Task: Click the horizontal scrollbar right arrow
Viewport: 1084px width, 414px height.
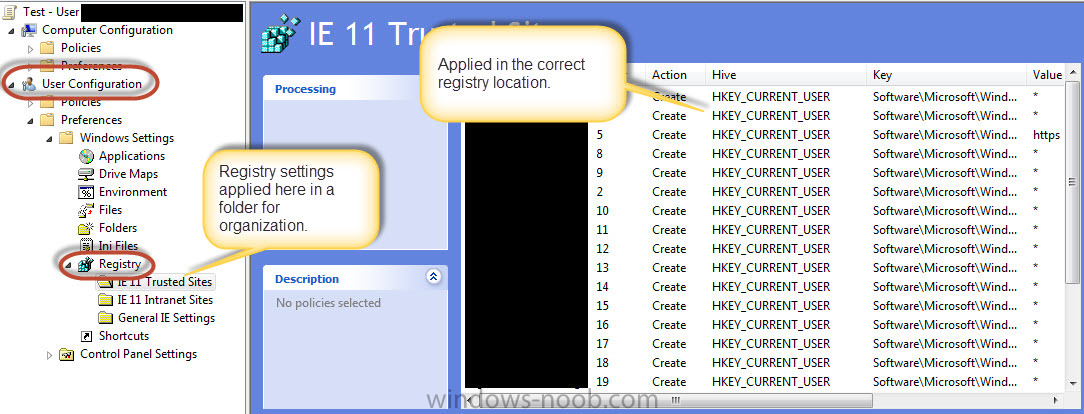Action: tap(1056, 400)
